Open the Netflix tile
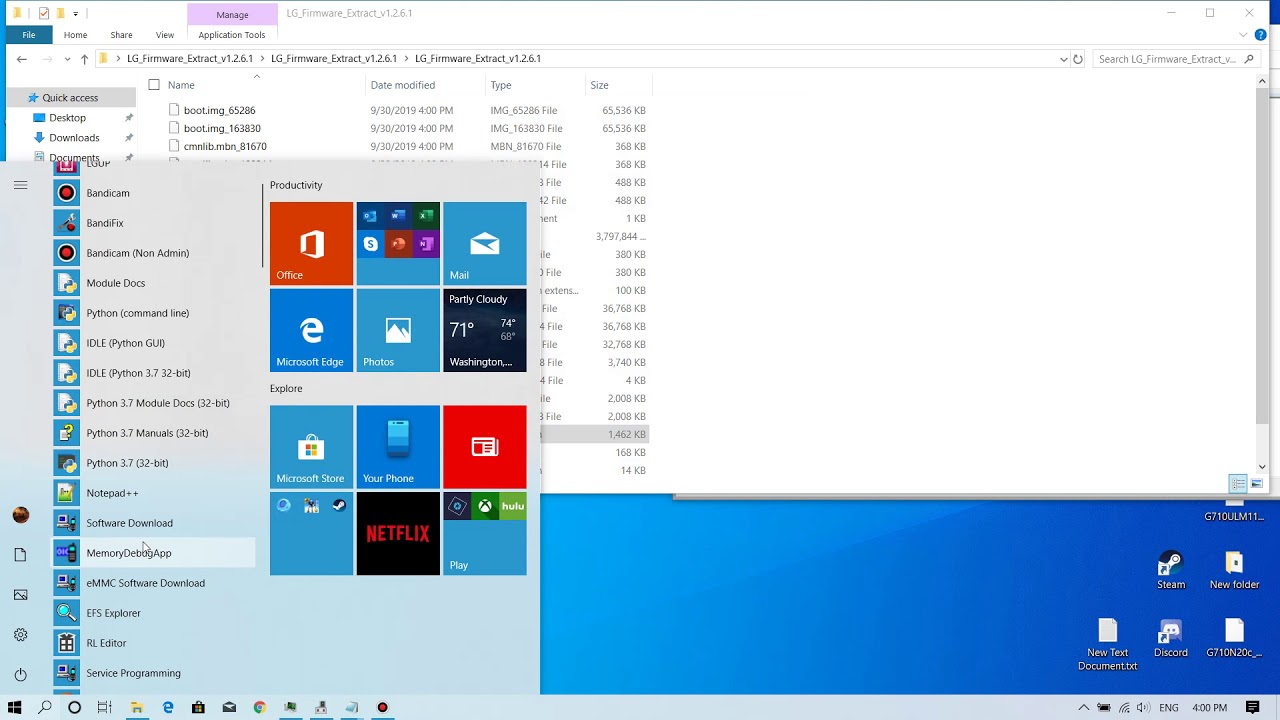This screenshot has height=720, width=1280. click(398, 534)
